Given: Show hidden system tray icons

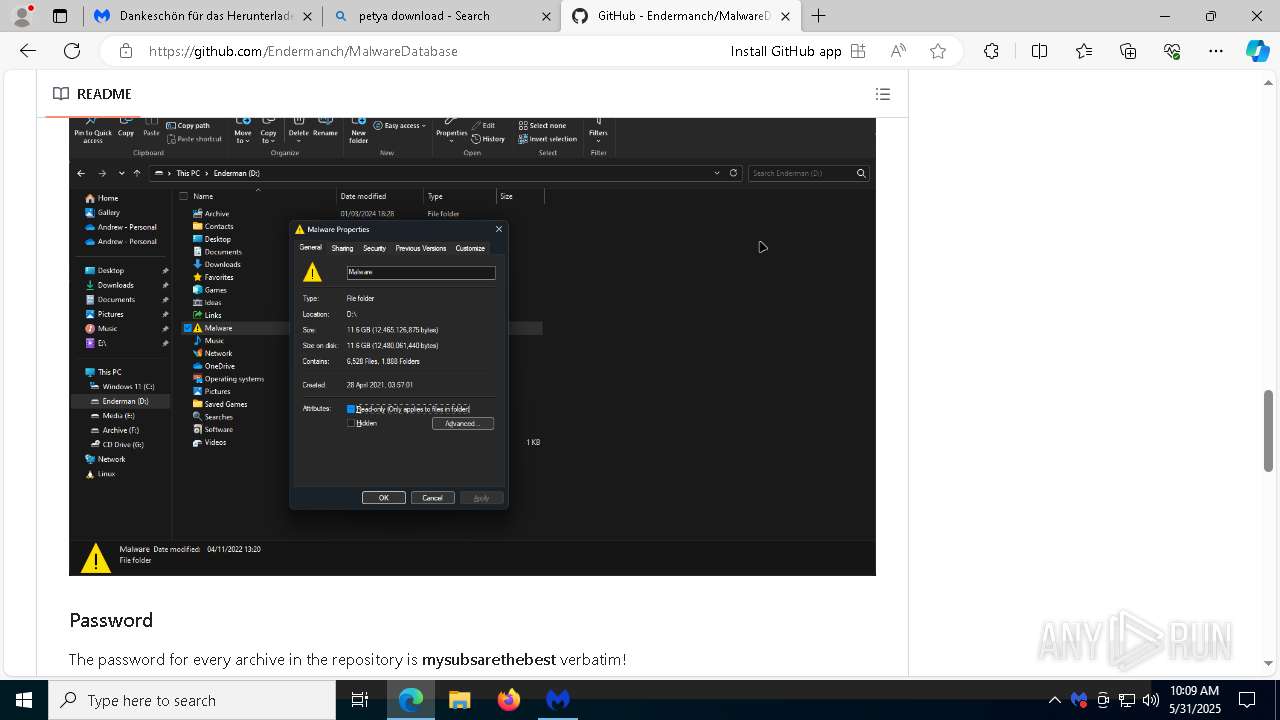Looking at the screenshot, I should (1054, 700).
